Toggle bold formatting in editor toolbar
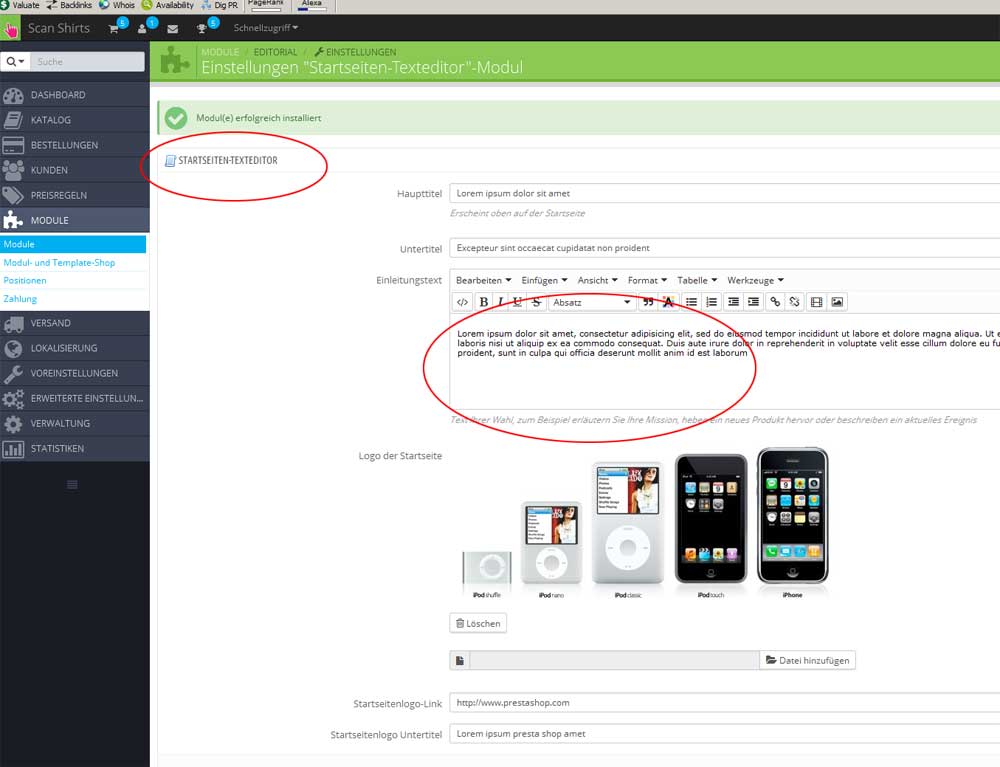 click(484, 302)
